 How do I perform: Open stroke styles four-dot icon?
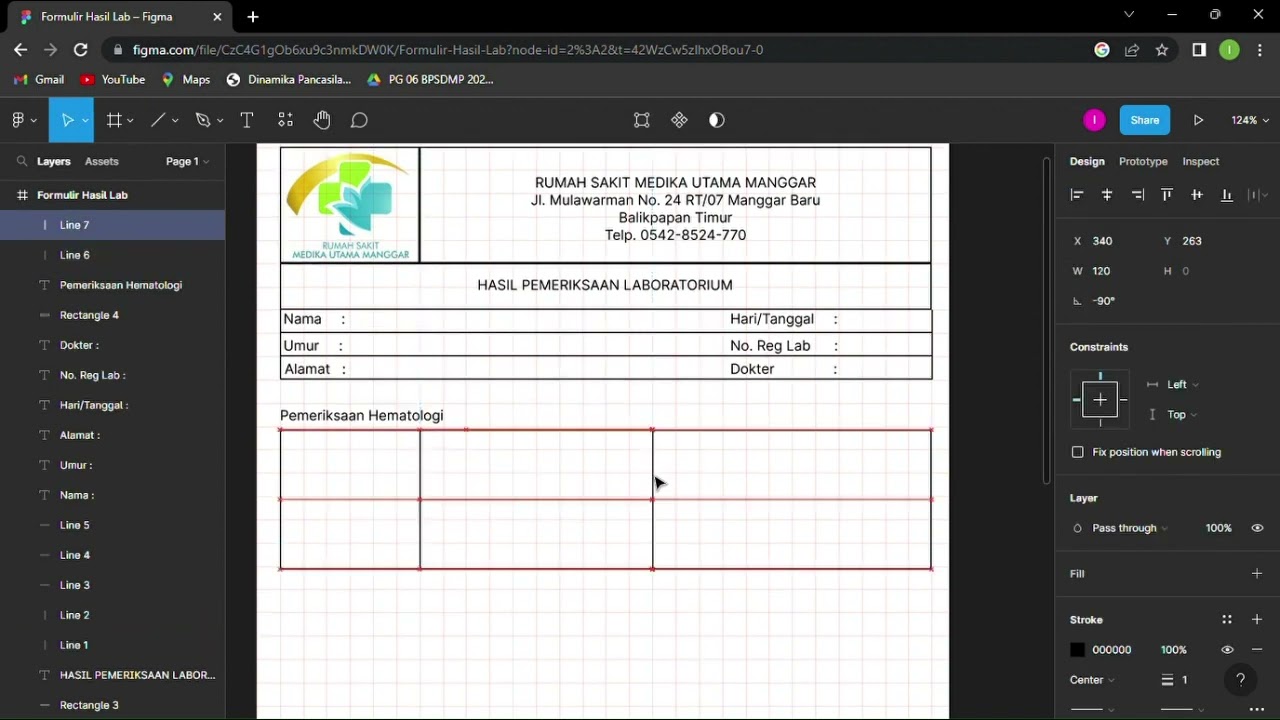(1227, 620)
